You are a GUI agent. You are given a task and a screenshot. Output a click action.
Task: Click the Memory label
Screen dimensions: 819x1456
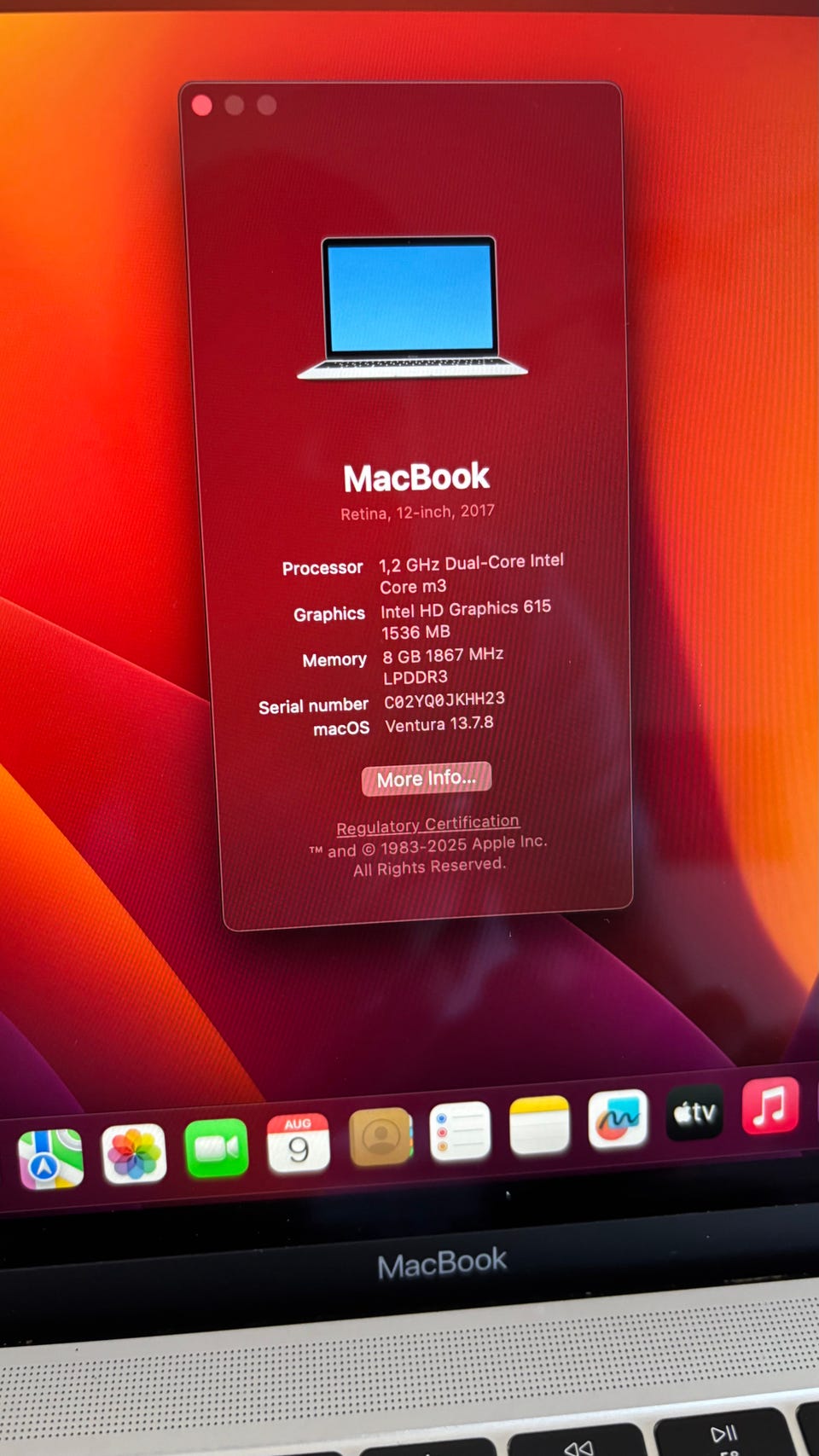(334, 660)
